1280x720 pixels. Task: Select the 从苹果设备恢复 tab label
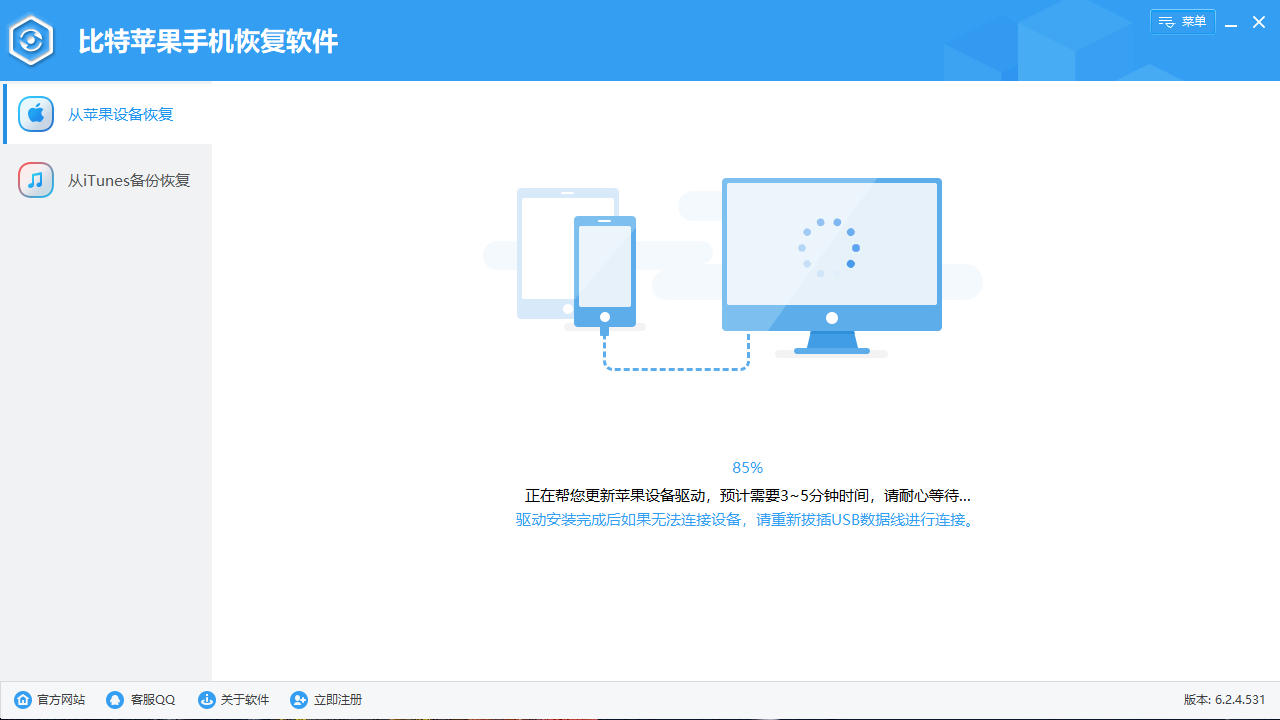click(121, 114)
